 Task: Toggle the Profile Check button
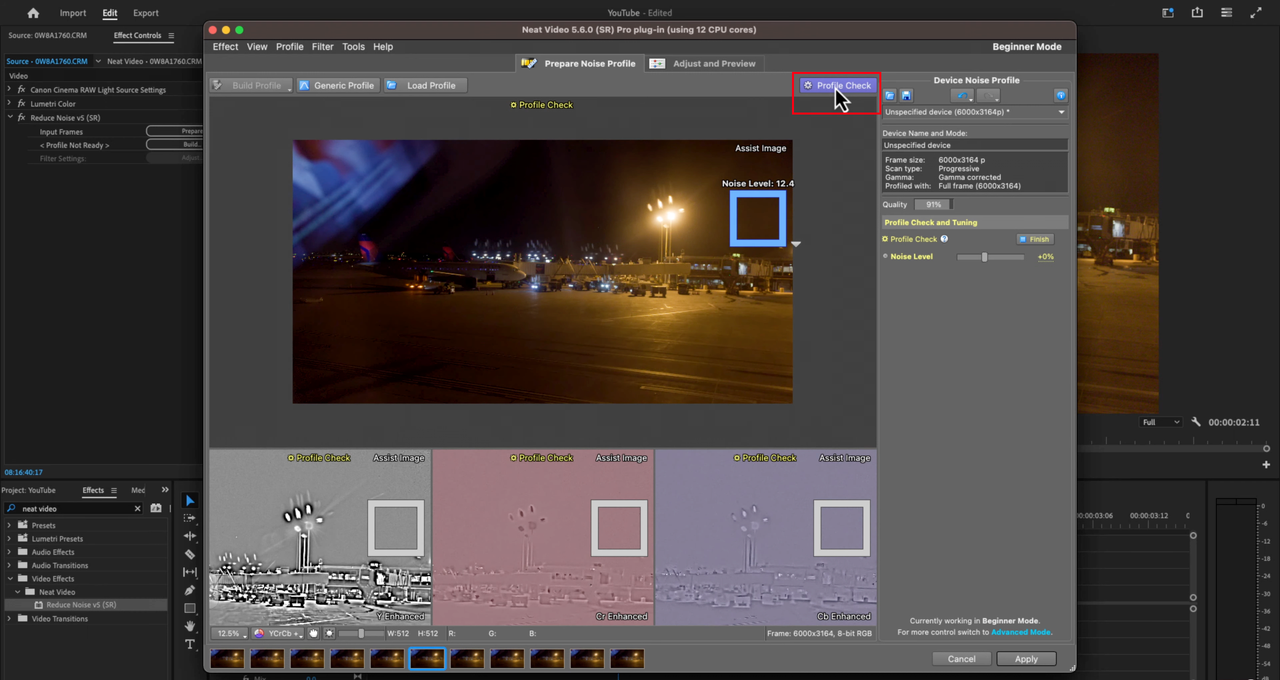click(x=837, y=85)
